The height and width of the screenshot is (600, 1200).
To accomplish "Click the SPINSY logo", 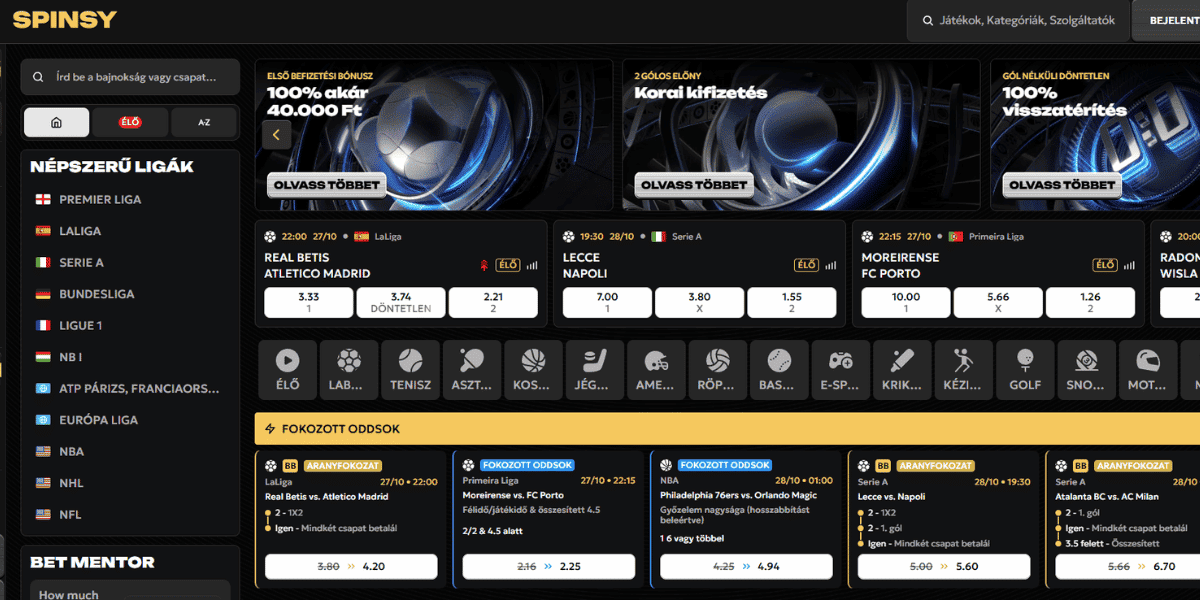I will tap(64, 19).
